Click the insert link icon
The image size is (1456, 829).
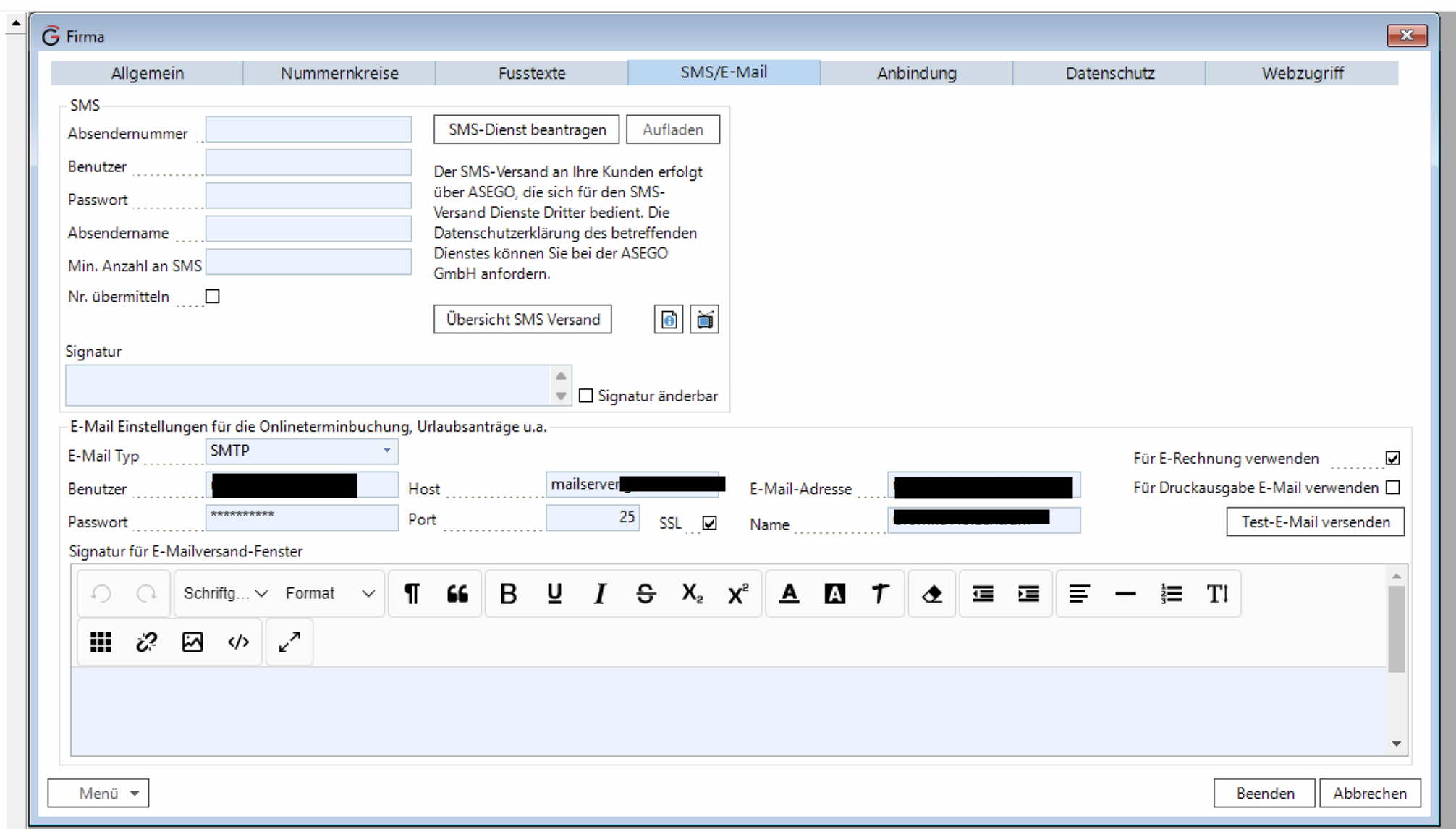147,642
